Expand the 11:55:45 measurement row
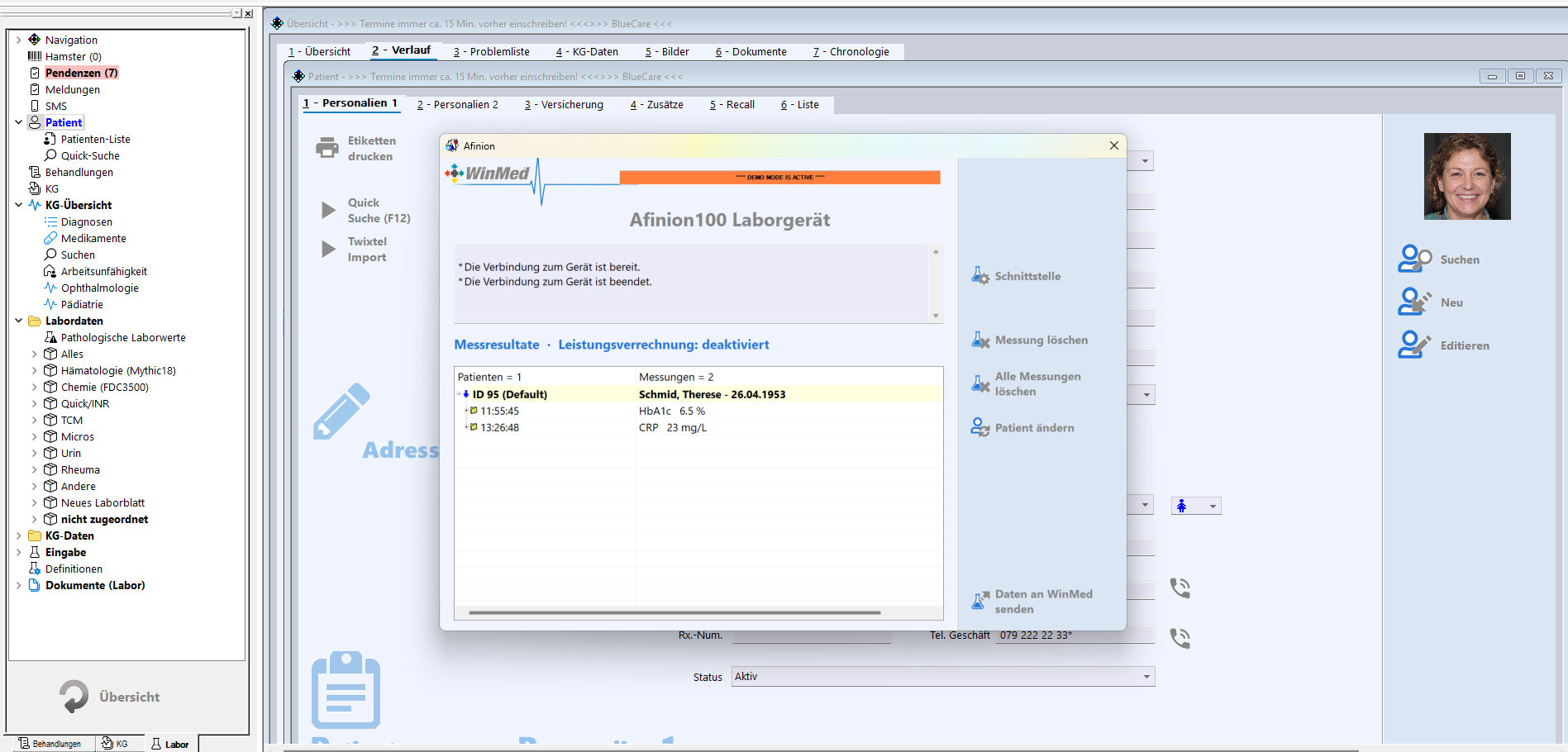Screen dimensions: 1568x752 coord(465,411)
